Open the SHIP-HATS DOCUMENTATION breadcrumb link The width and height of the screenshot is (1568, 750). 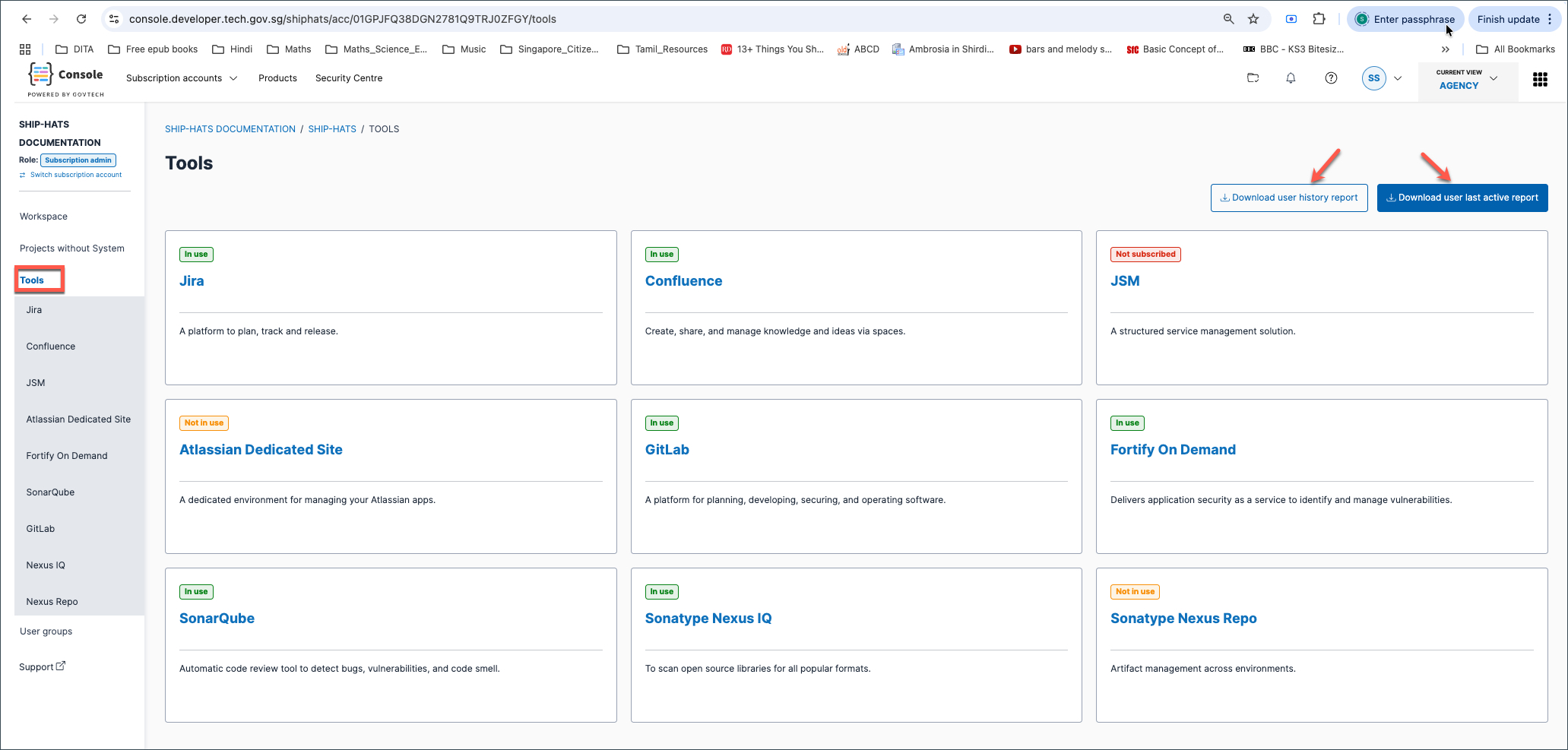pyautogui.click(x=230, y=129)
